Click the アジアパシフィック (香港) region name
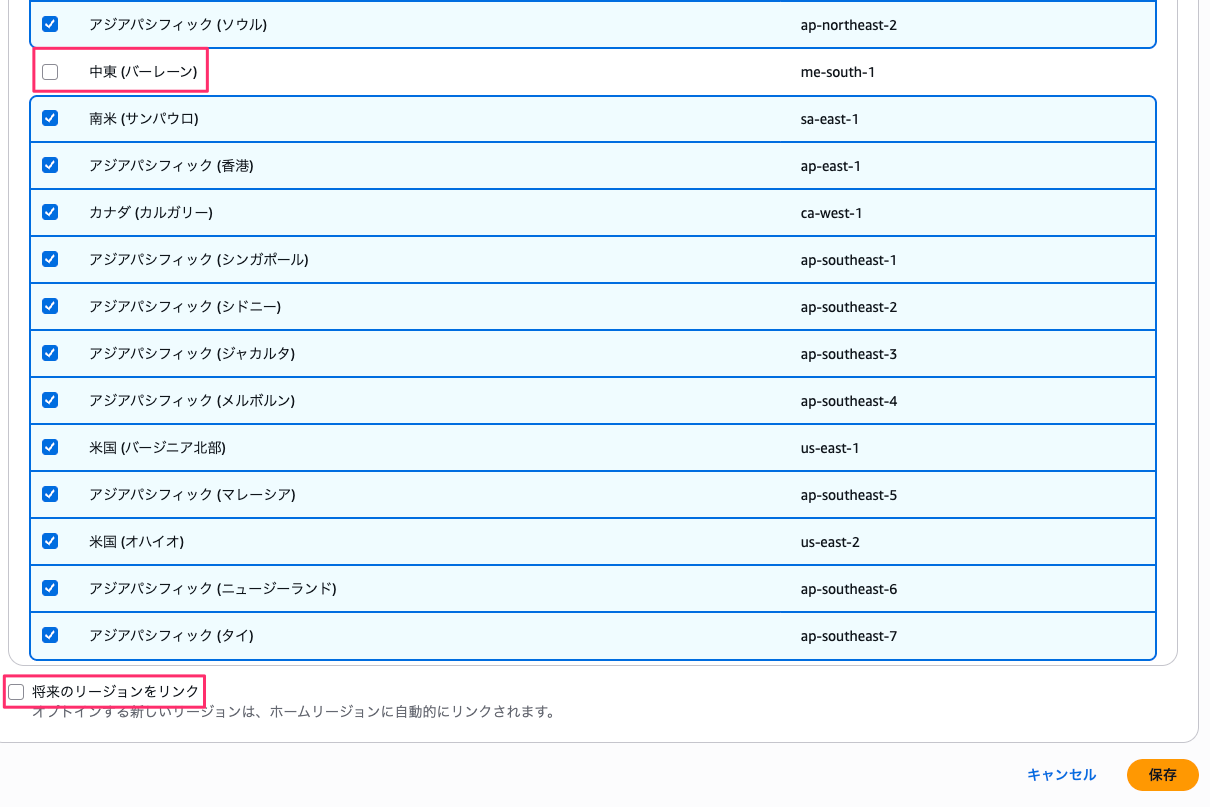The image size is (1210, 807). pyautogui.click(x=171, y=166)
